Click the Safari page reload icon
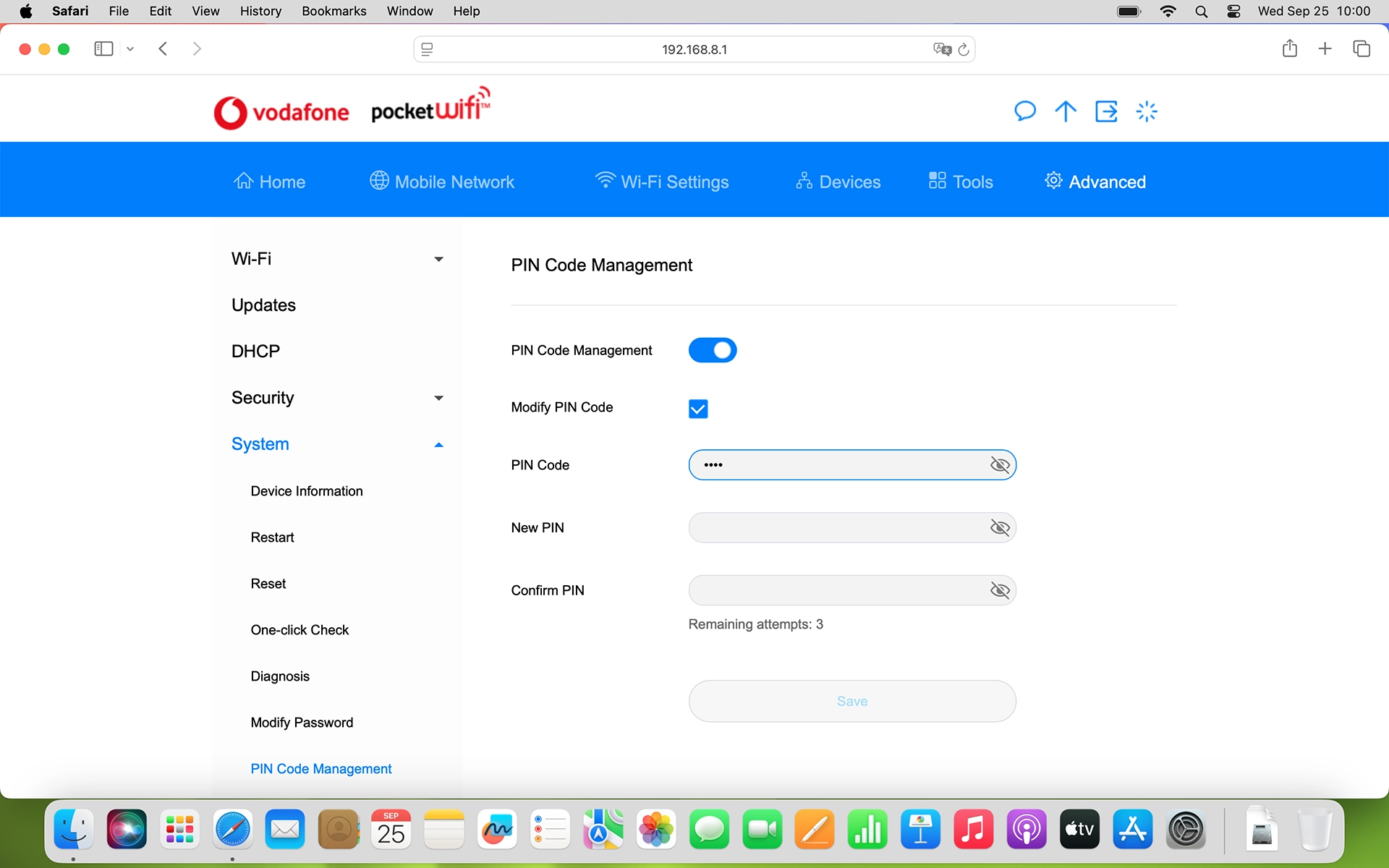This screenshot has height=868, width=1389. pos(964,49)
